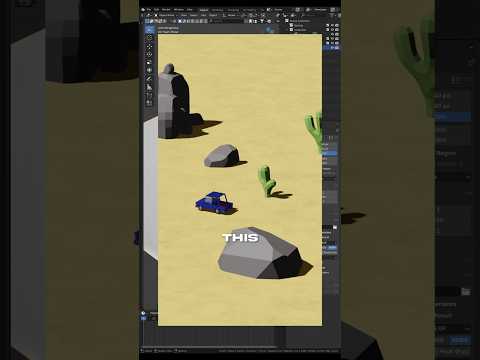This screenshot has width=480, height=360.
Task: Select the Scale tool in Blender toolbar
Action: pos(149,62)
